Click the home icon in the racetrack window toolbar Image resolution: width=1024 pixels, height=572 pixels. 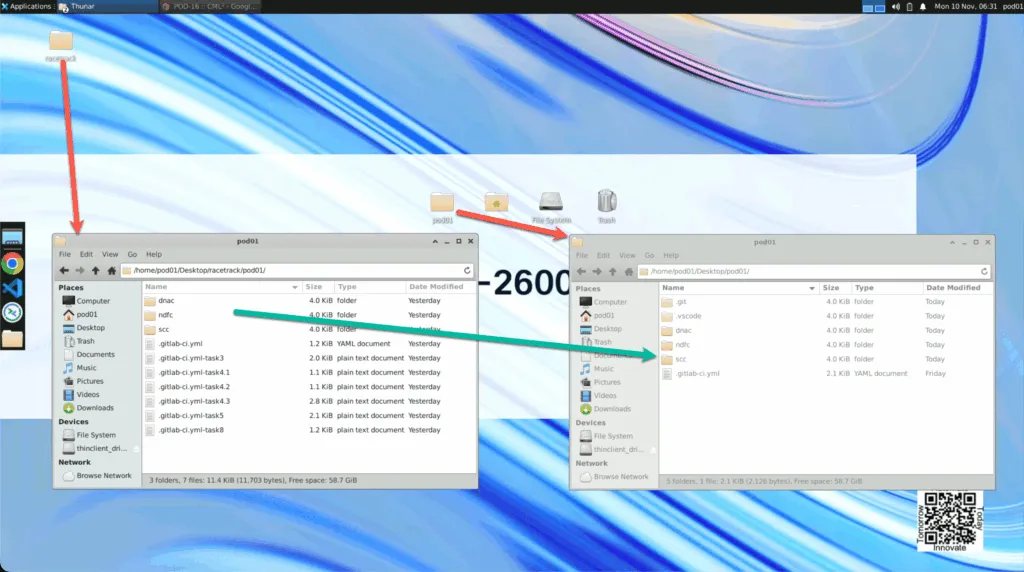pos(111,270)
